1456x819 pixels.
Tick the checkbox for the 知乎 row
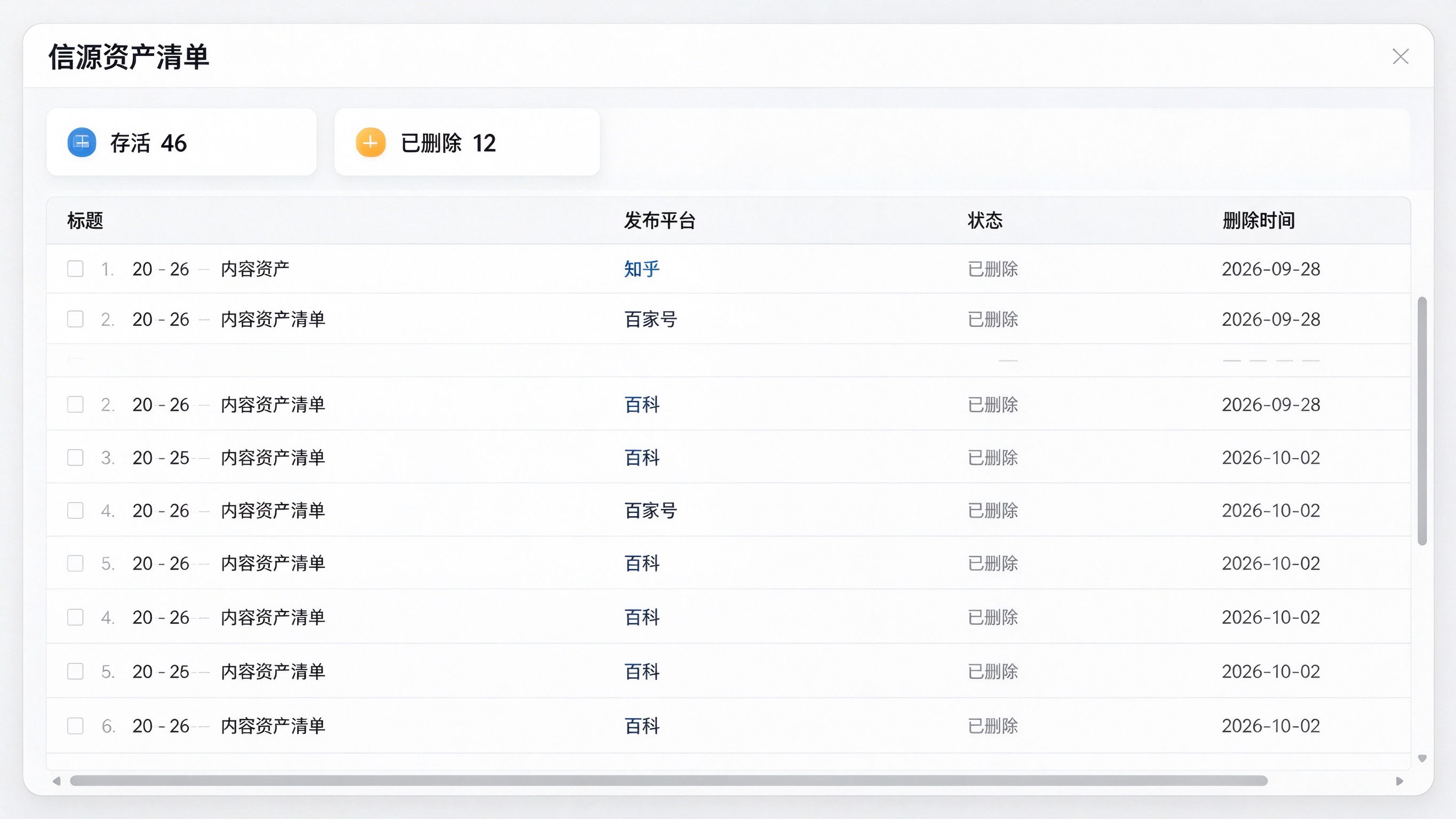coord(75,269)
